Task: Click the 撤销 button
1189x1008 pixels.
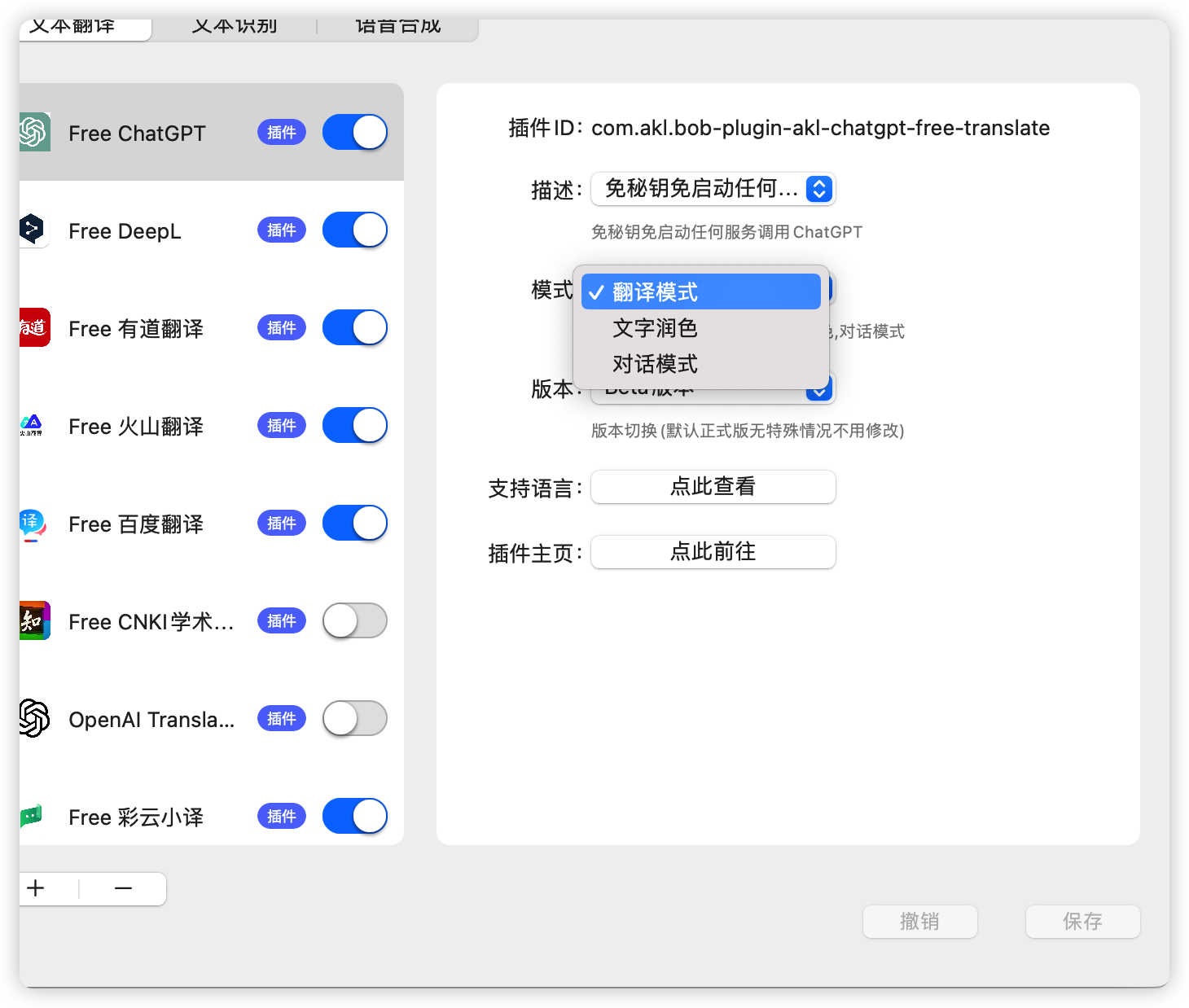Action: tap(920, 922)
